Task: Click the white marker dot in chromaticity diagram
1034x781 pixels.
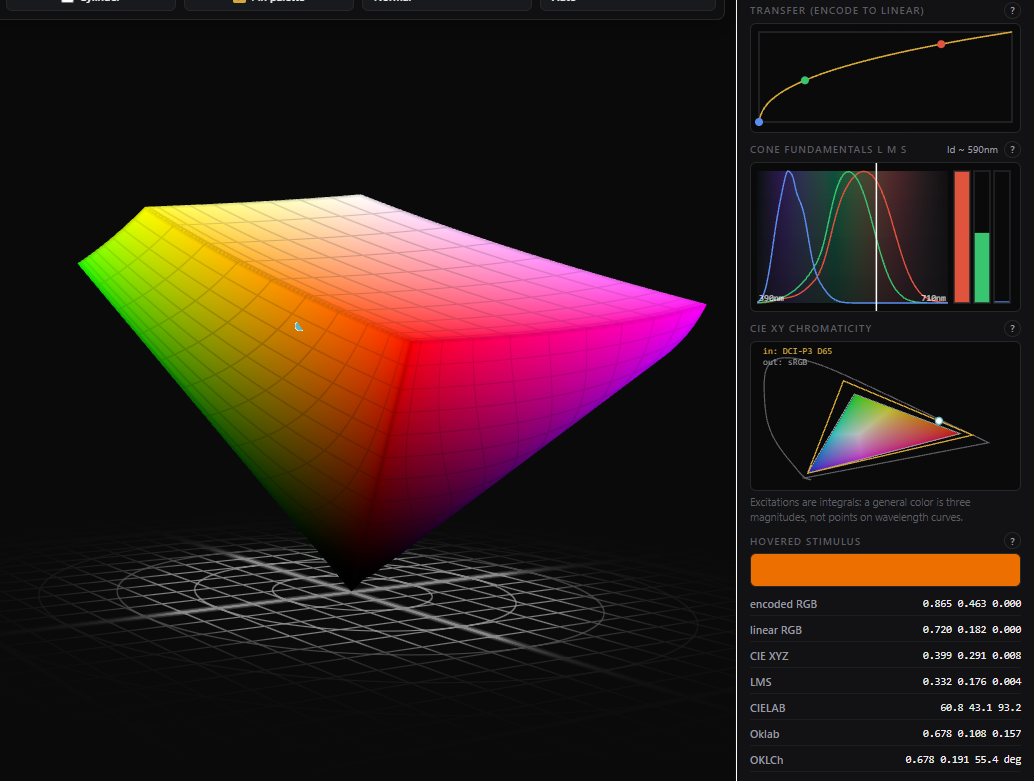Action: point(939,421)
